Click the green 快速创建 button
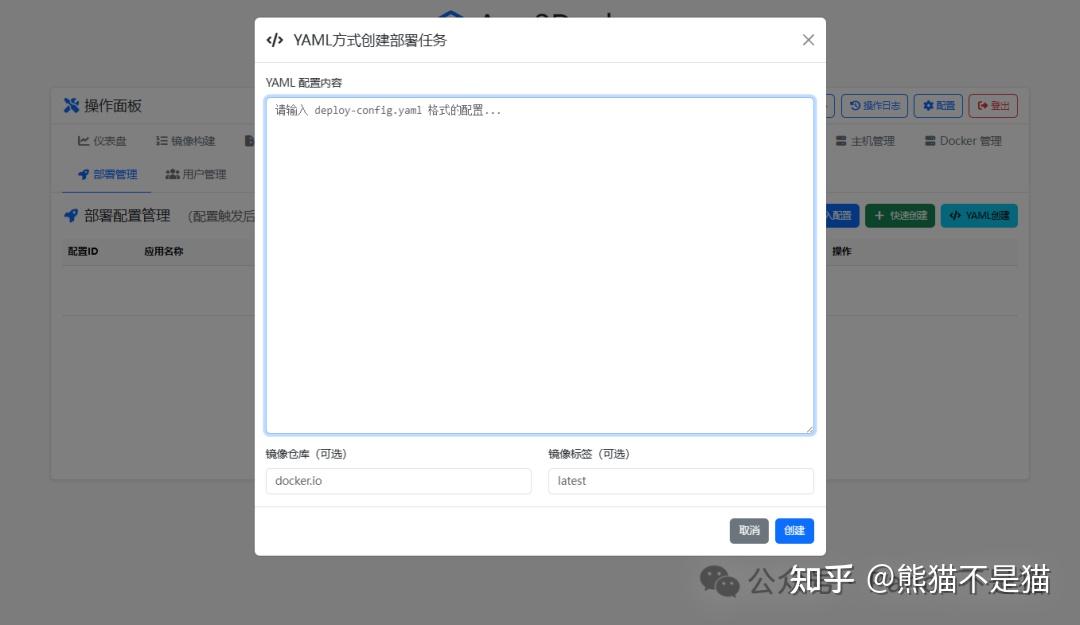Screen dimensions: 1080x625 899,215
